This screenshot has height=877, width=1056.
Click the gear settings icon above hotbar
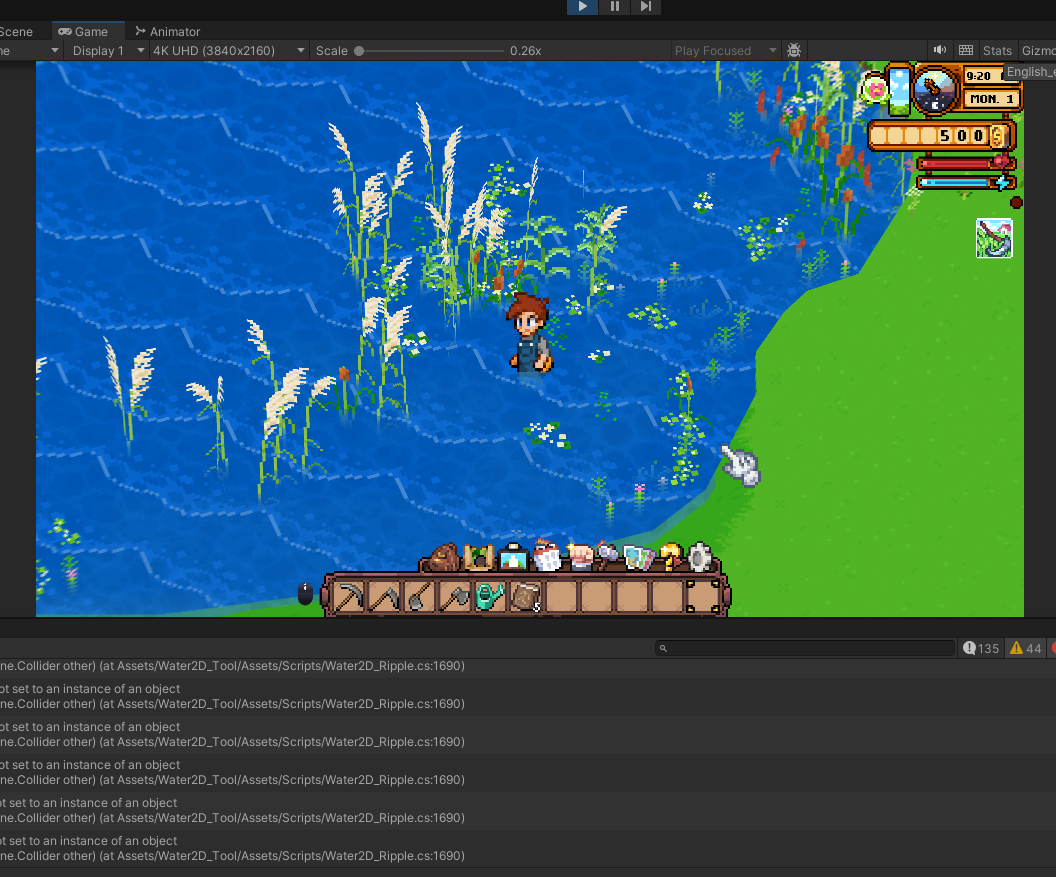[700, 556]
